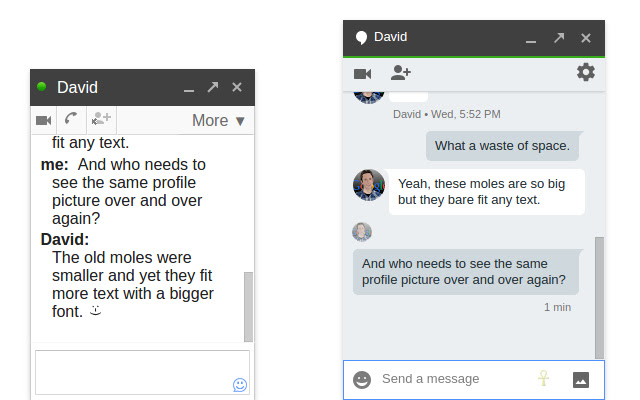
Task: Open Hangouts settings gear
Action: point(586,72)
